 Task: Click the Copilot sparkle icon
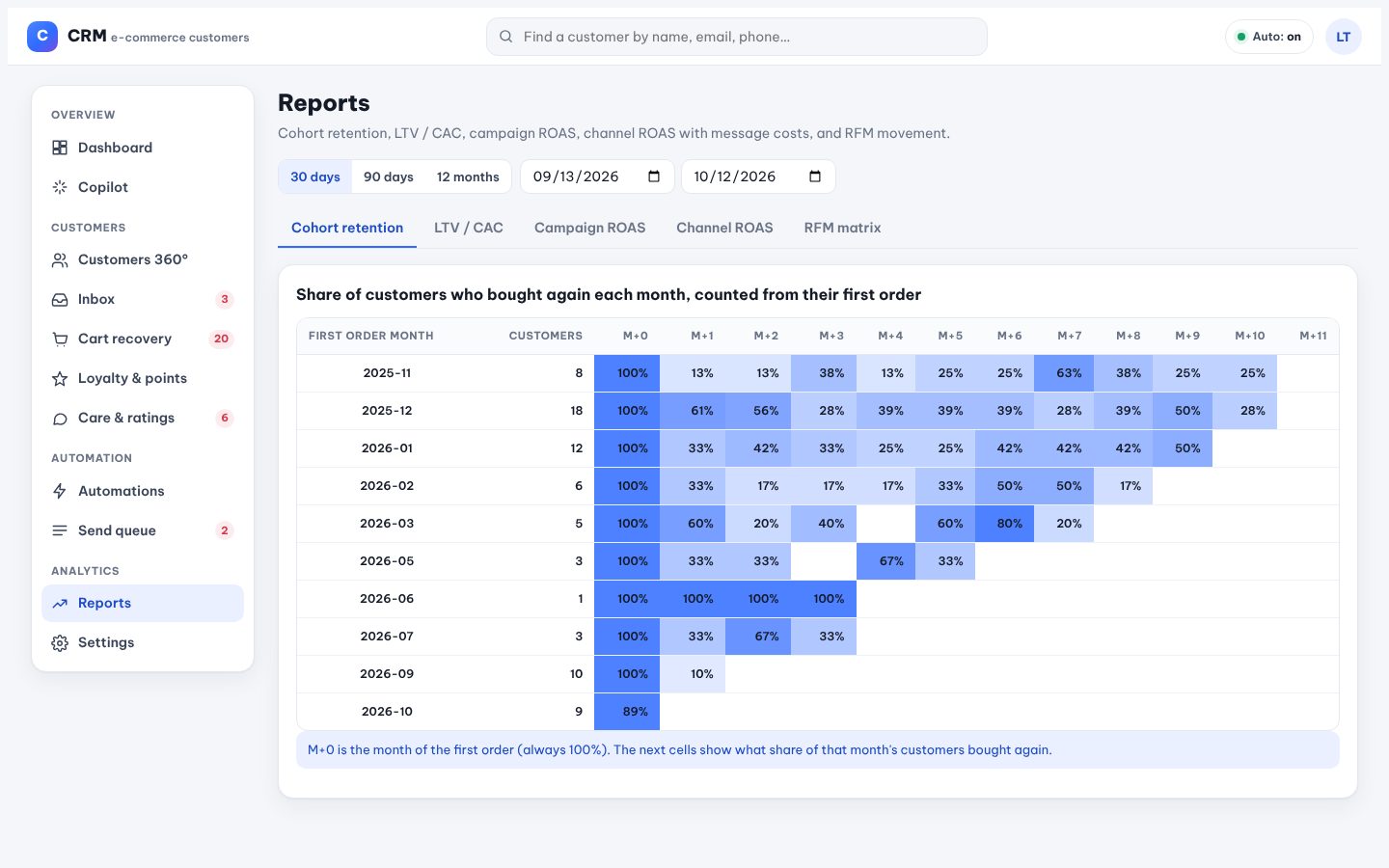60,187
